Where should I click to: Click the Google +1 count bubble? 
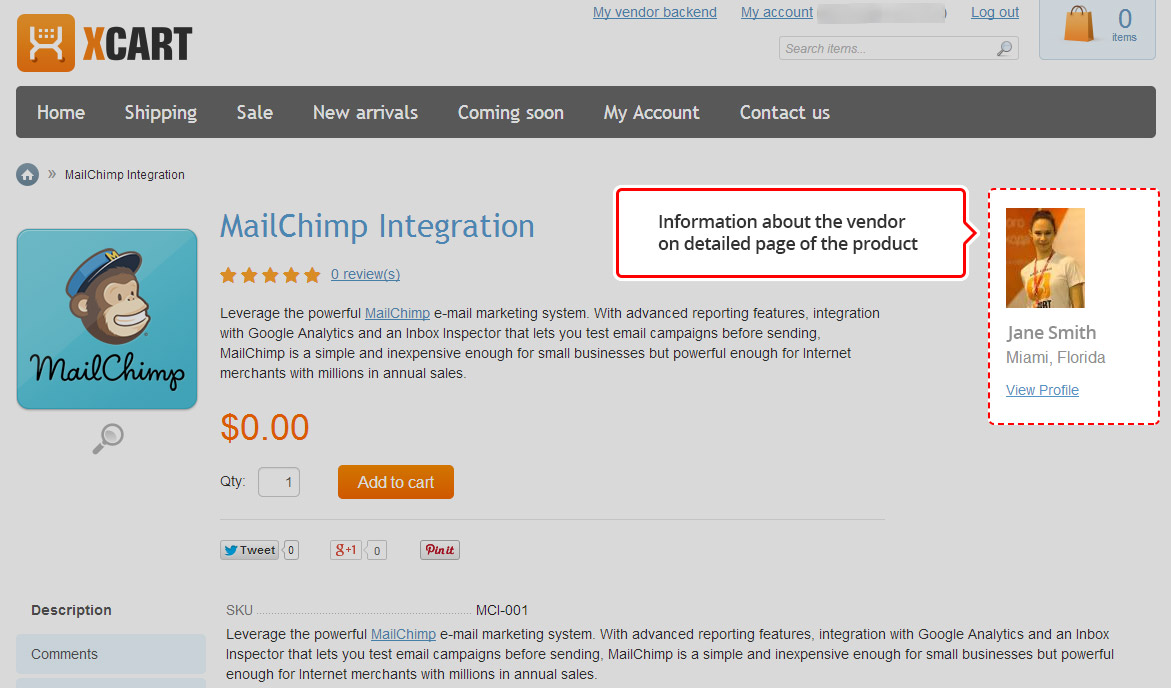click(x=377, y=551)
